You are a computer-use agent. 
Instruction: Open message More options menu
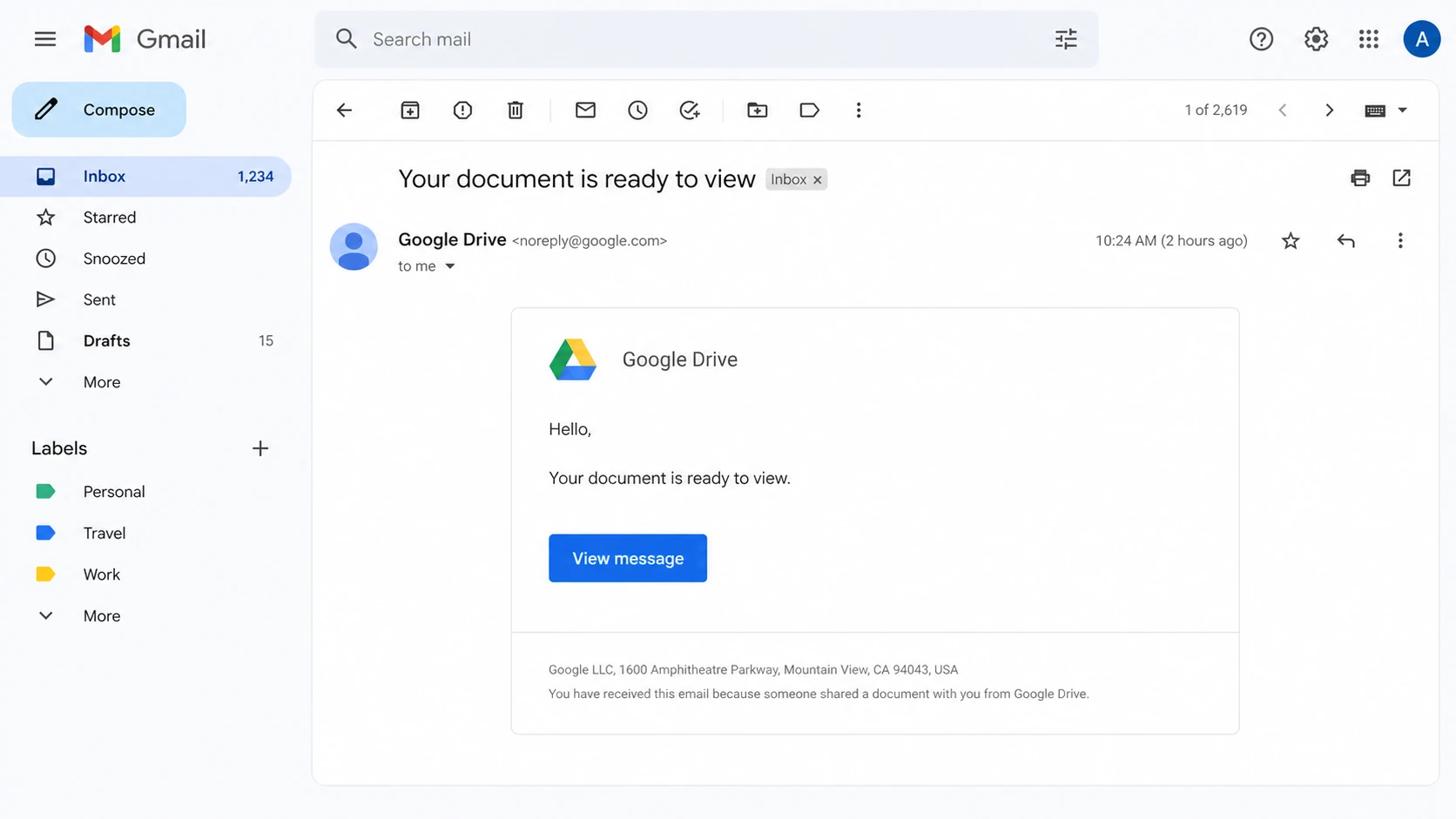1400,241
